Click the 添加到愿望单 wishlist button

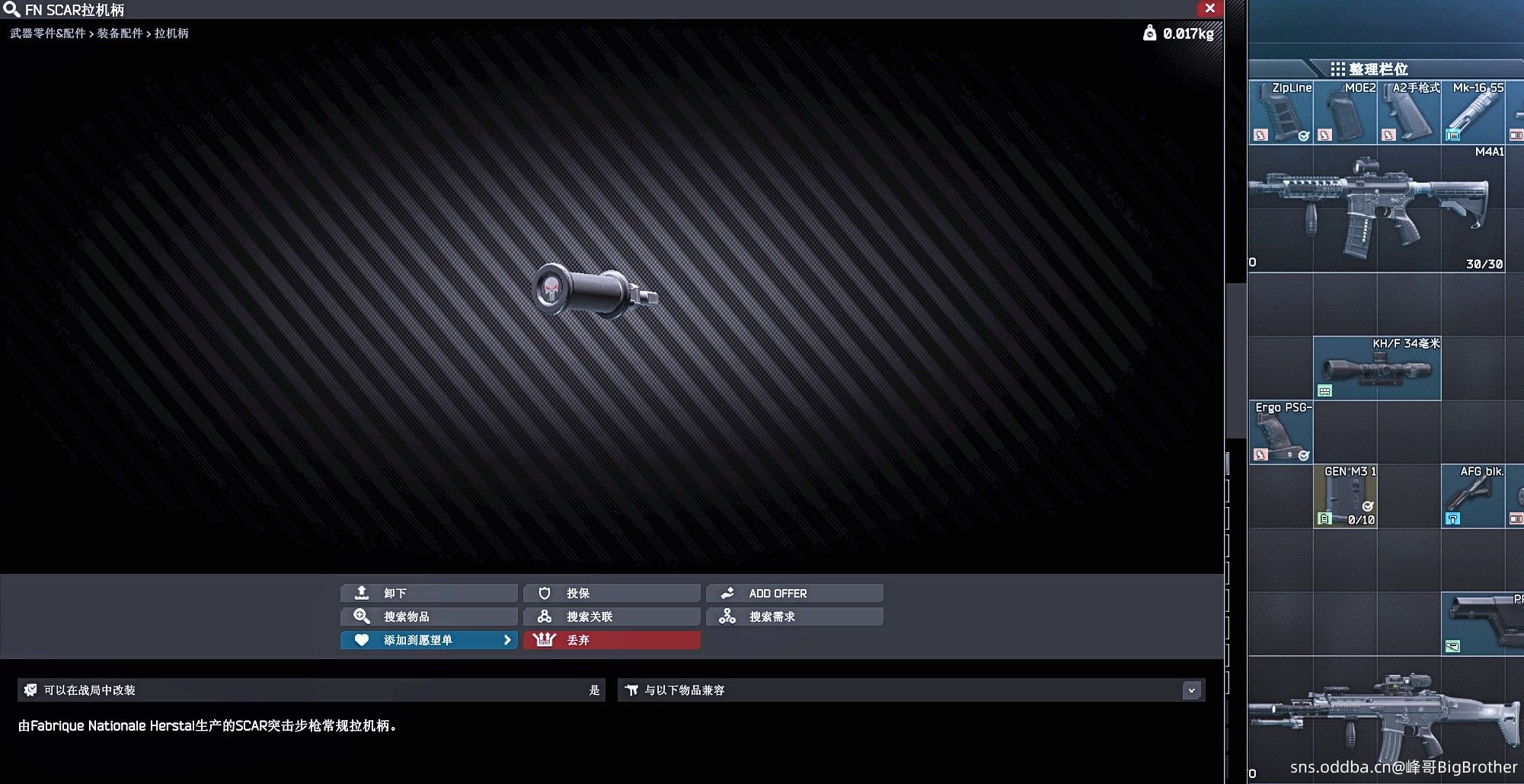(429, 640)
